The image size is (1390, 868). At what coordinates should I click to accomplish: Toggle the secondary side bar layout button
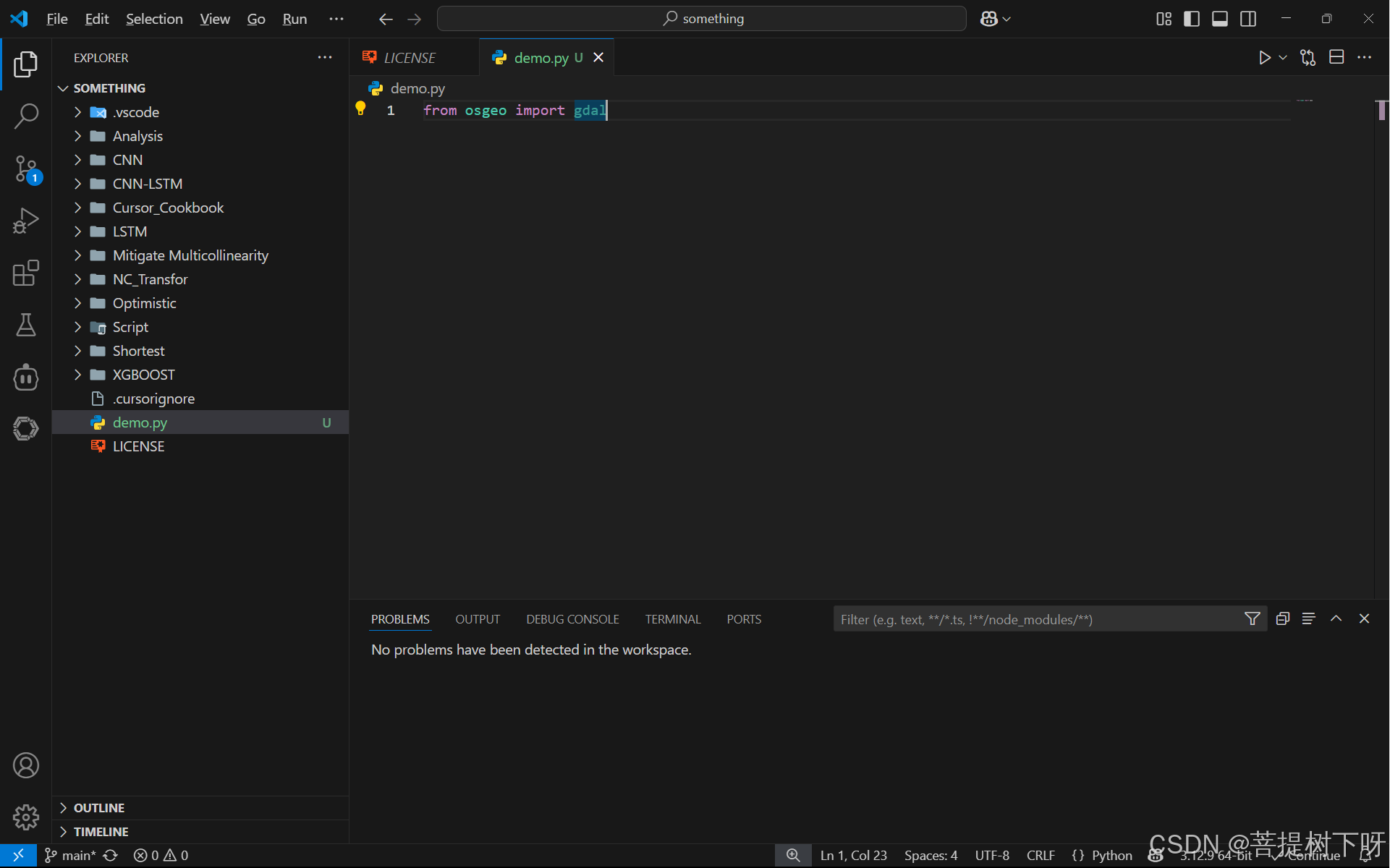click(1247, 19)
